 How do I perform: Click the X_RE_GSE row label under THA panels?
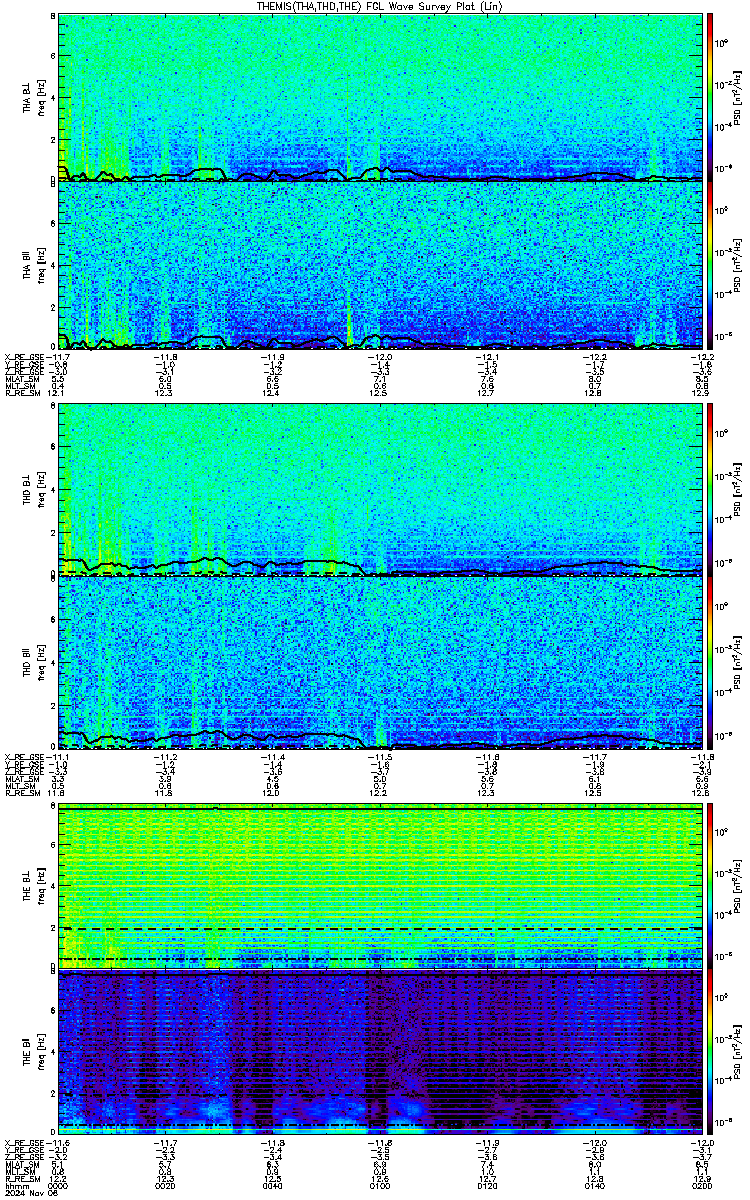pos(25,356)
